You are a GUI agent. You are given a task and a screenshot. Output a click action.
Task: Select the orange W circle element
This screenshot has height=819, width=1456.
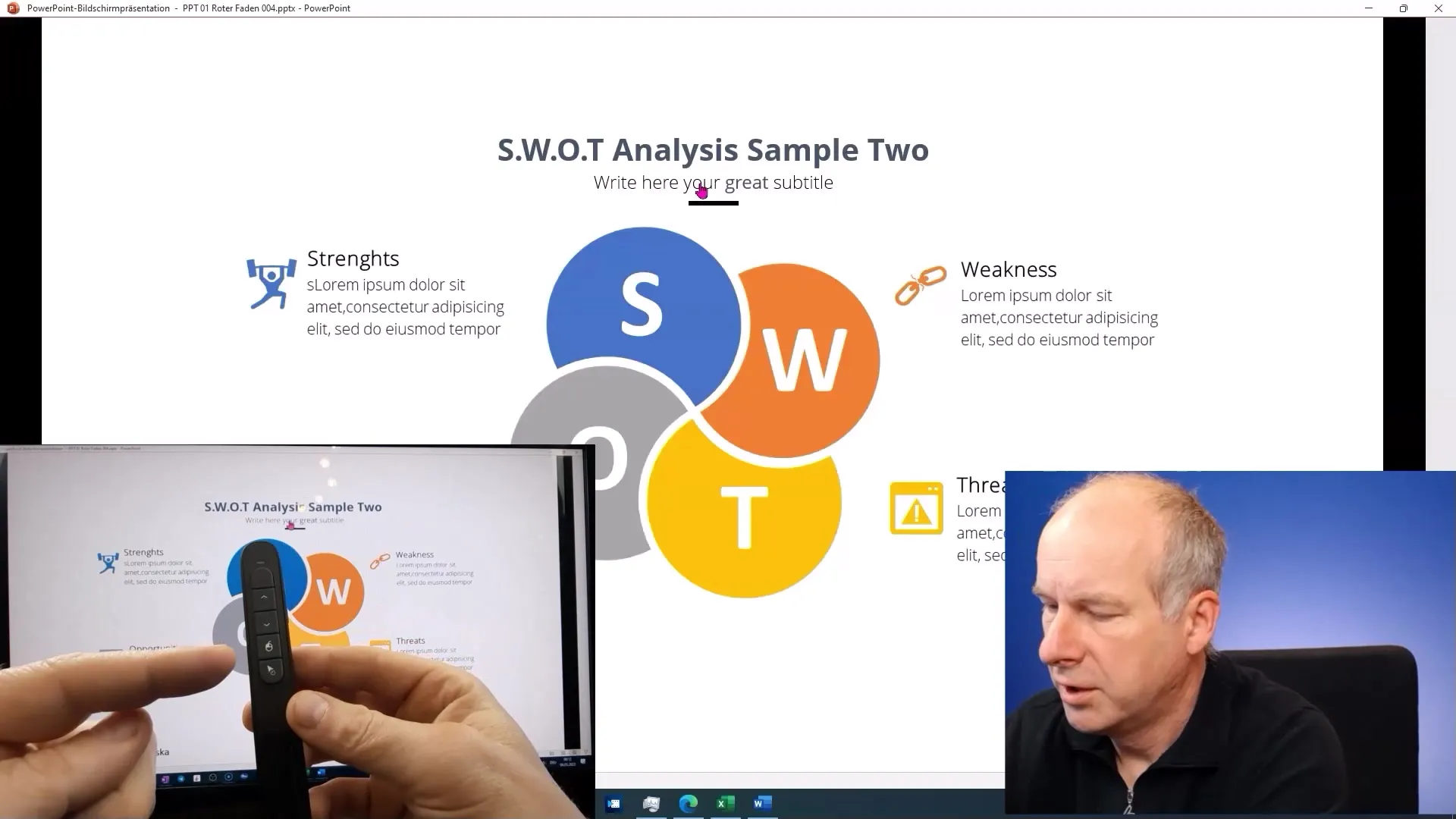(x=806, y=351)
